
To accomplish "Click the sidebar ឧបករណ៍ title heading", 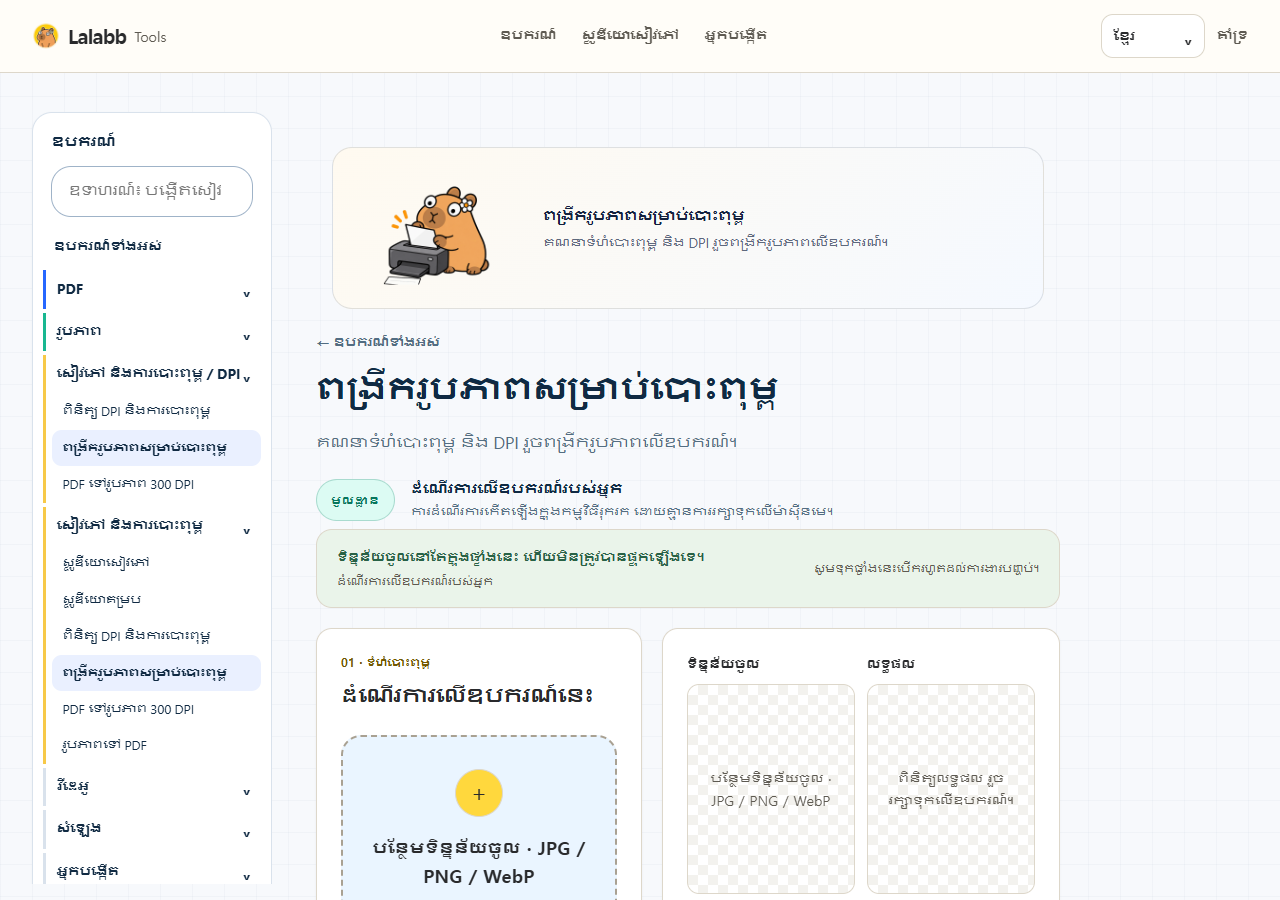I will [x=84, y=141].
